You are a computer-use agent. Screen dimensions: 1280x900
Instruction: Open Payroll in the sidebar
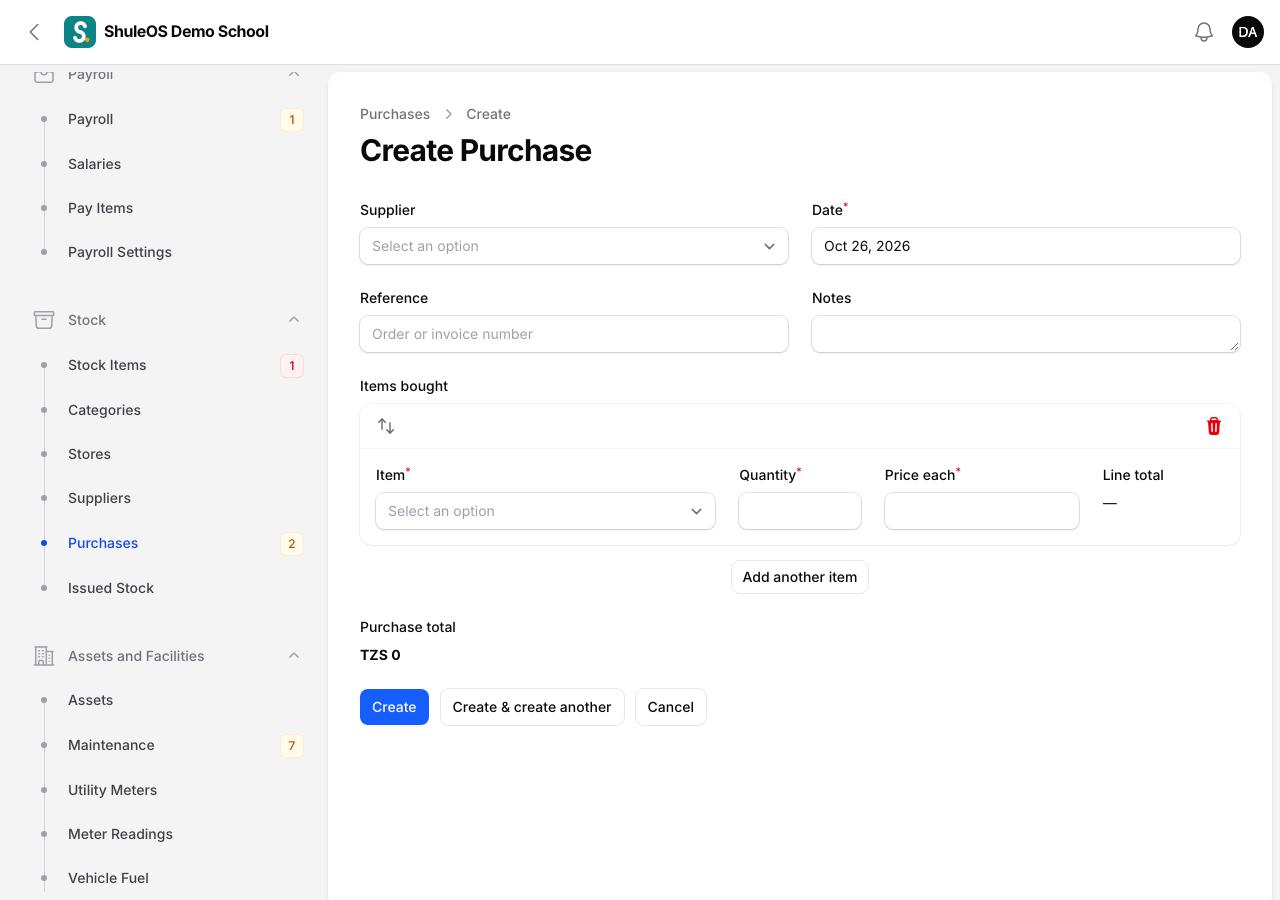click(90, 119)
